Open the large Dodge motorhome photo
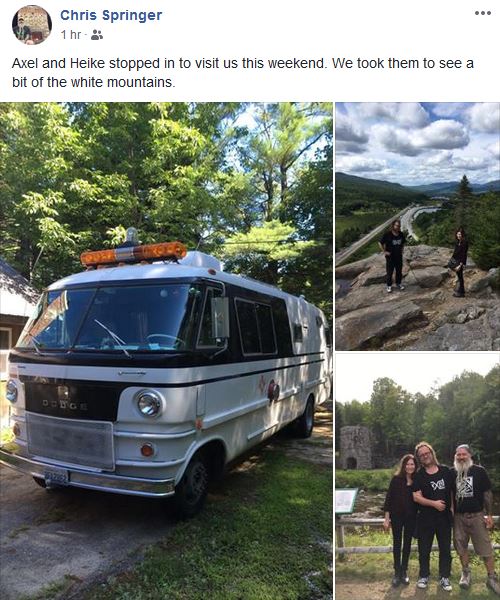 pyautogui.click(x=166, y=351)
